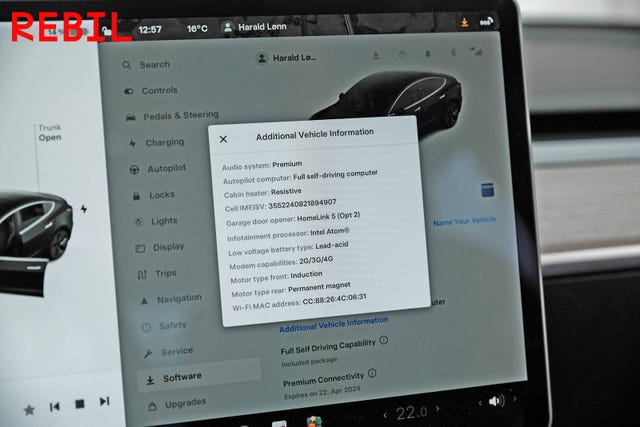The height and width of the screenshot is (427, 640).
Task: Open the Safety settings menu
Action: (x=164, y=326)
